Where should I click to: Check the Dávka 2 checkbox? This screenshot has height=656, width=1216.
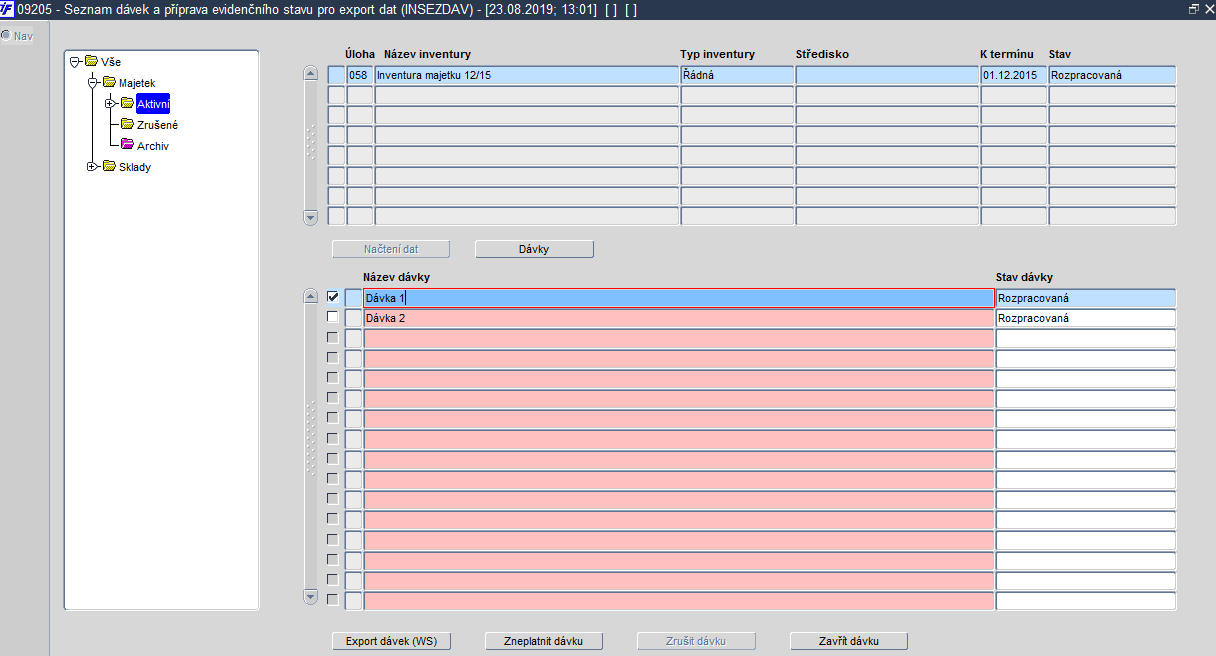pyautogui.click(x=333, y=317)
